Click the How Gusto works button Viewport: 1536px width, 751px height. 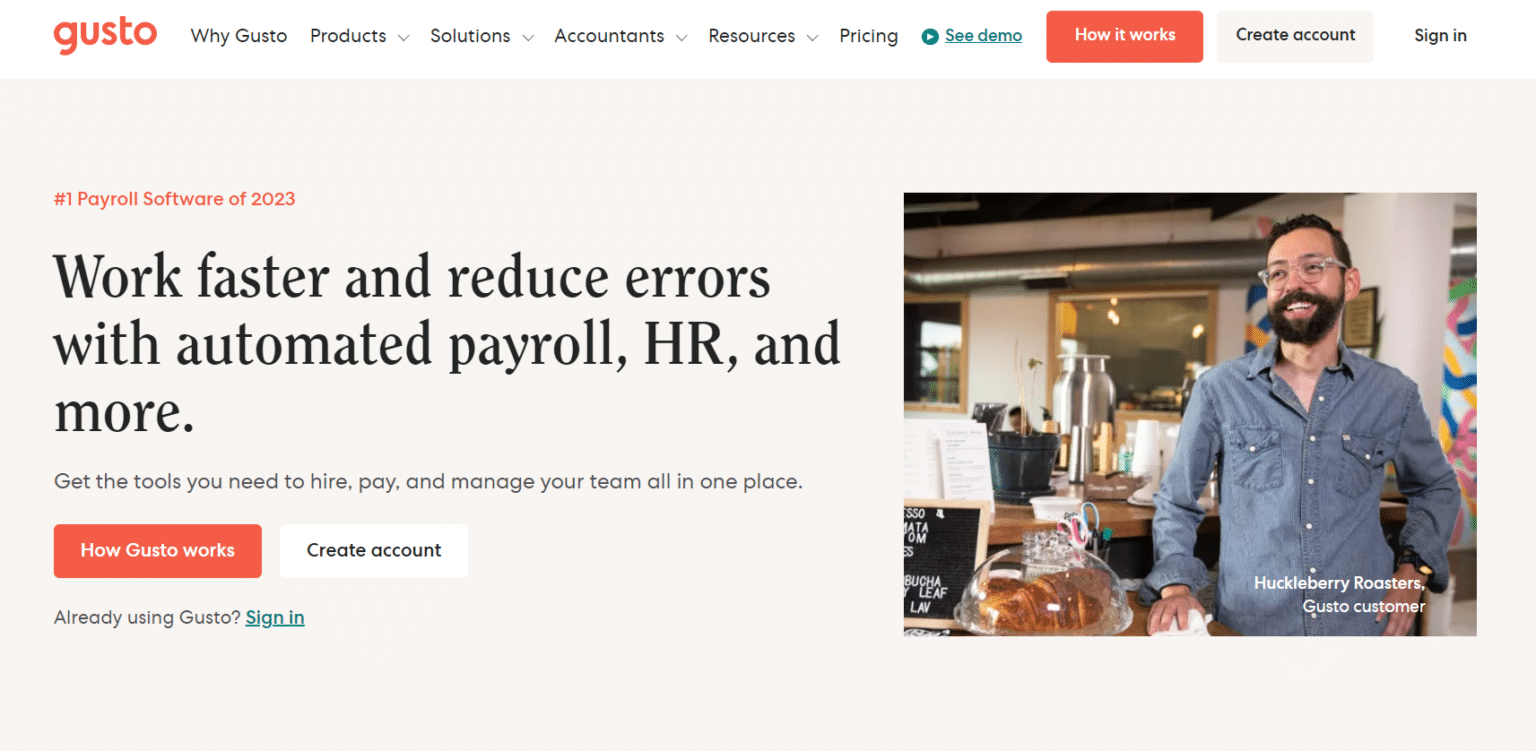click(158, 551)
